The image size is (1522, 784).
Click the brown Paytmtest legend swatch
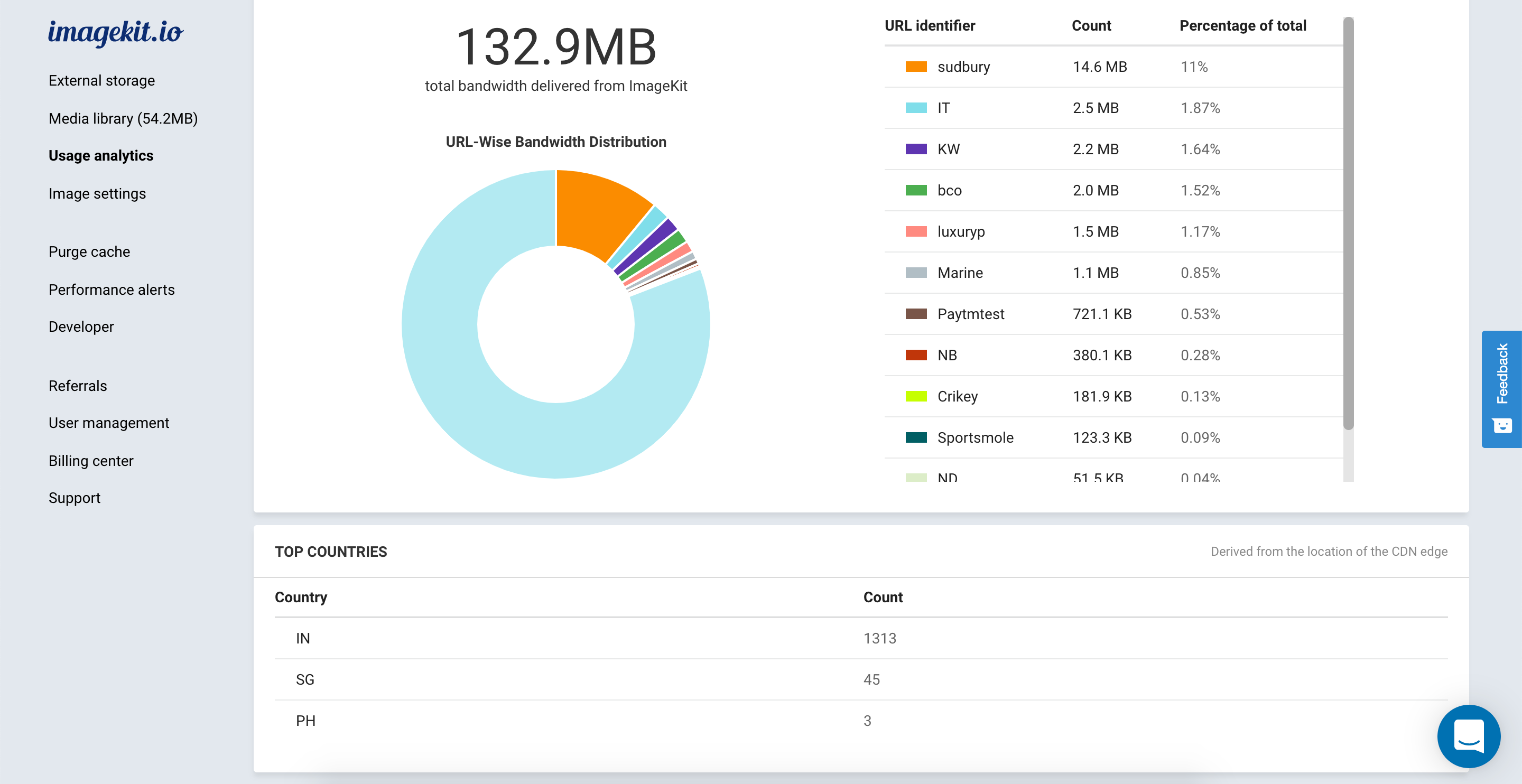pyautogui.click(x=916, y=314)
